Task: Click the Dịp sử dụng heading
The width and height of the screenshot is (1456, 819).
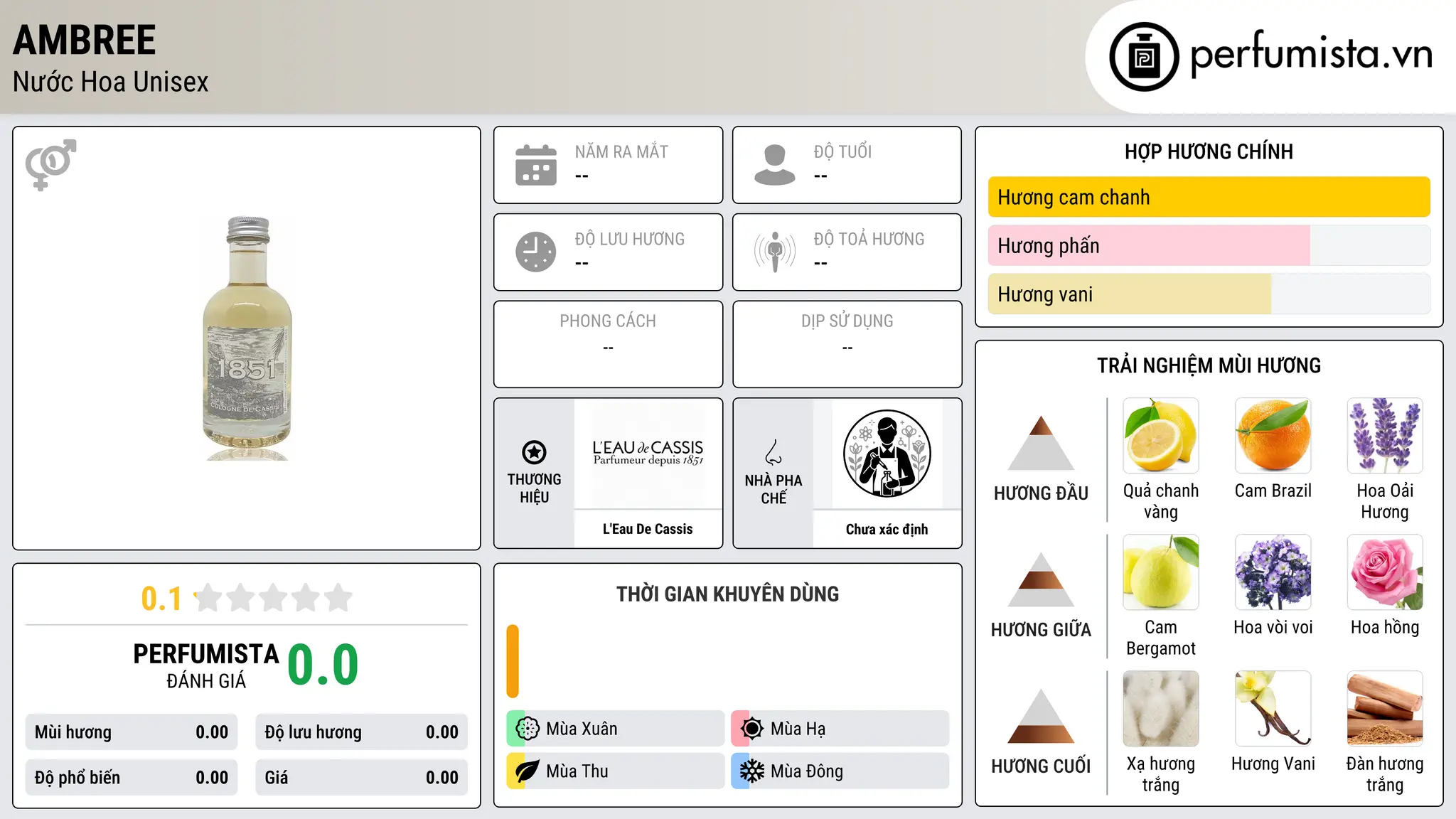Action: [847, 321]
